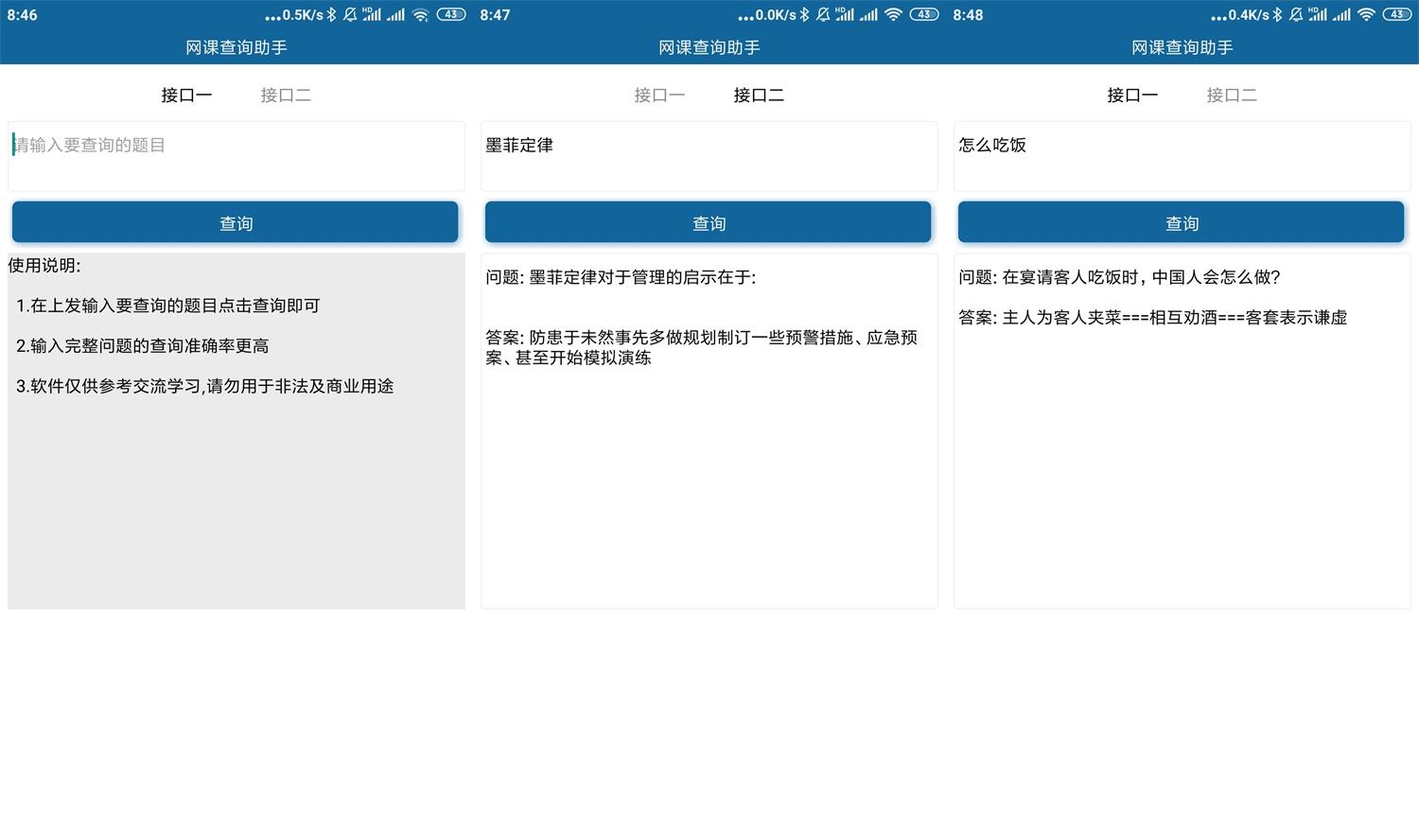
Task: Click the 查询 button below 怎么吃饭
Action: click(1181, 222)
